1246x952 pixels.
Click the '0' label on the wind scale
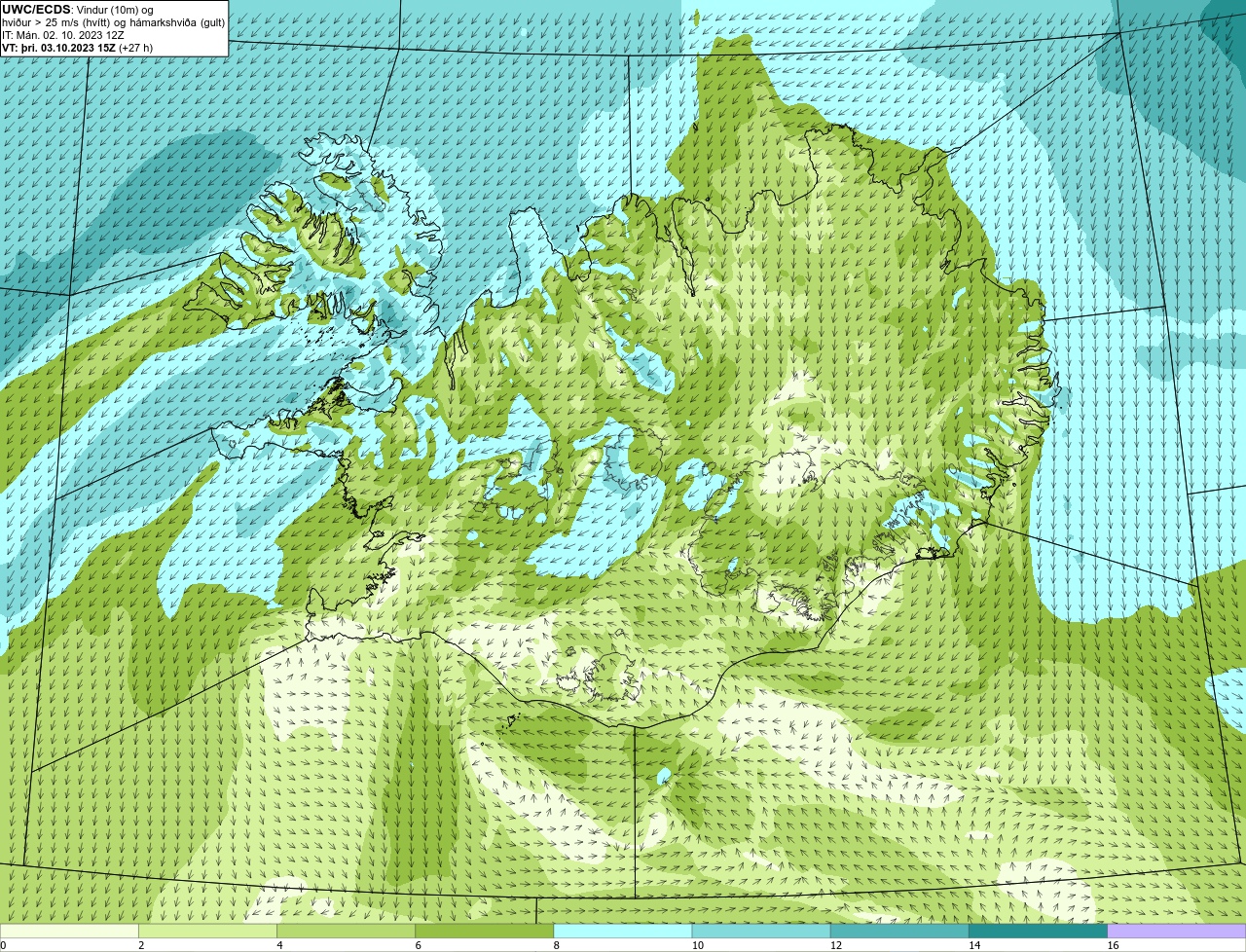coord(3,945)
